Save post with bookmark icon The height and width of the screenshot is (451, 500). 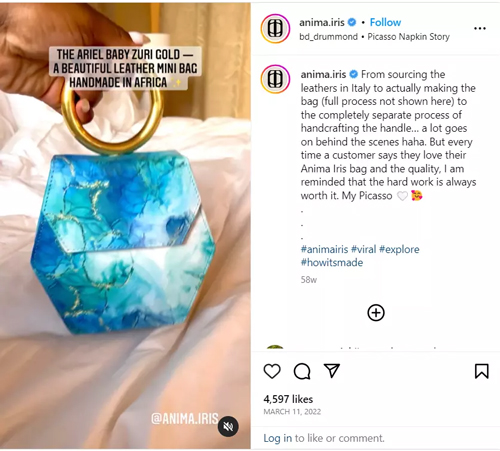481,371
